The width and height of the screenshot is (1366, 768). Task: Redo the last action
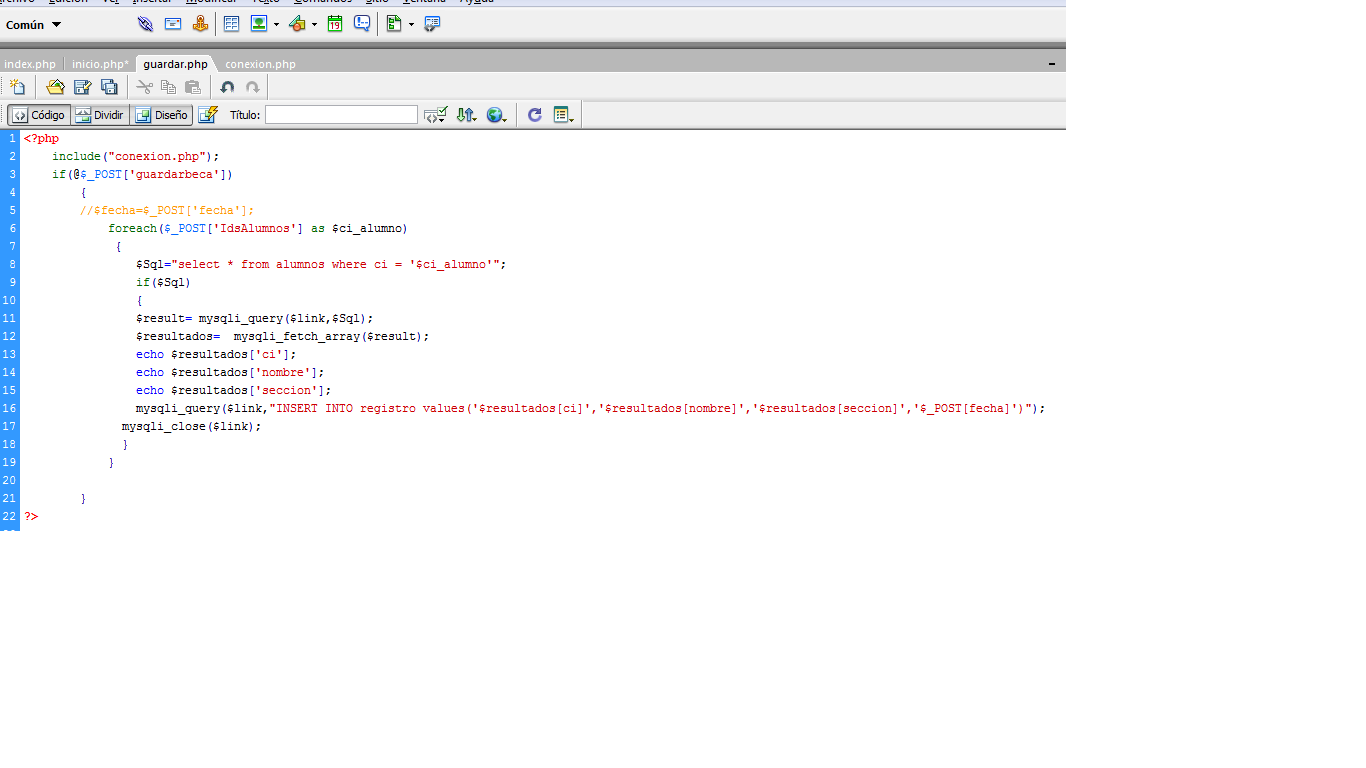coord(253,87)
